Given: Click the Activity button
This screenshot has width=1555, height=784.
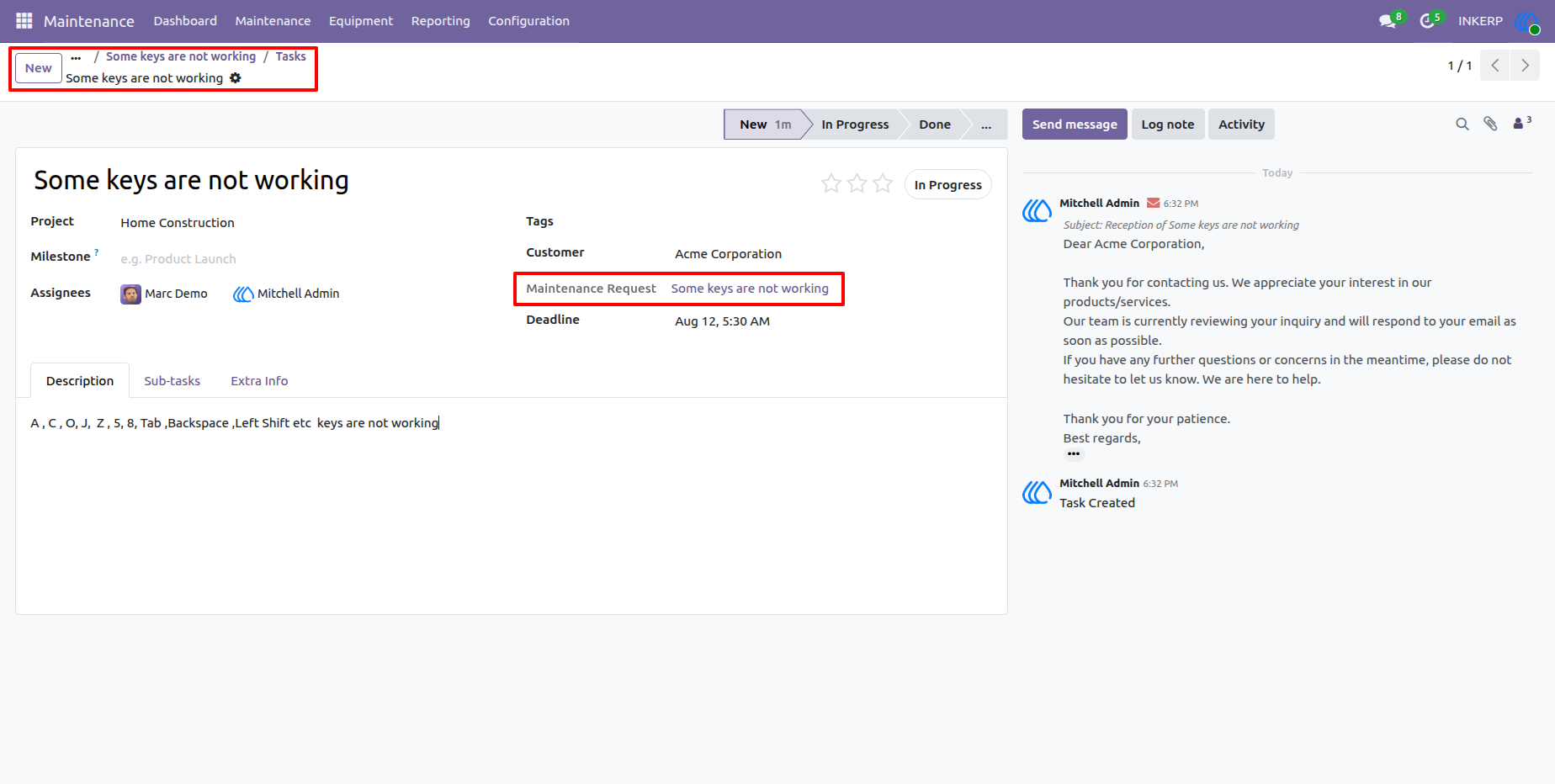Looking at the screenshot, I should pyautogui.click(x=1241, y=124).
